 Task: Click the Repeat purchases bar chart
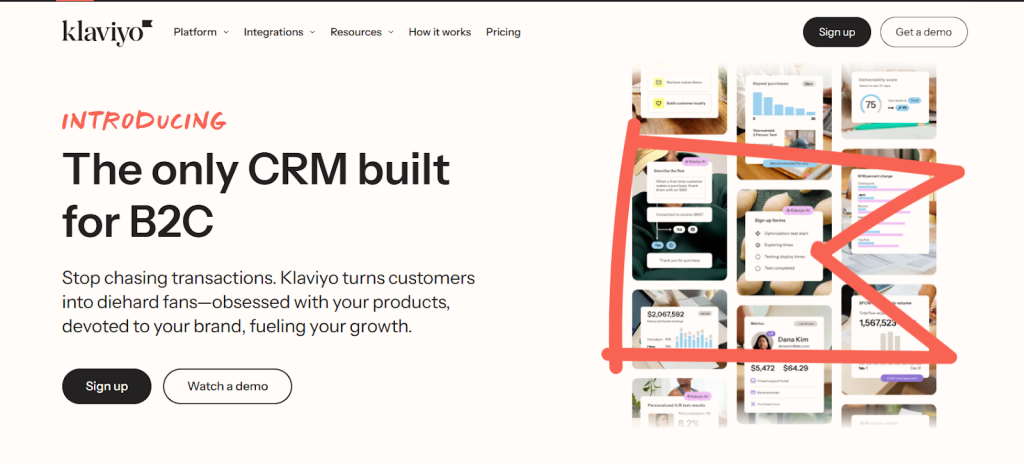(x=784, y=103)
